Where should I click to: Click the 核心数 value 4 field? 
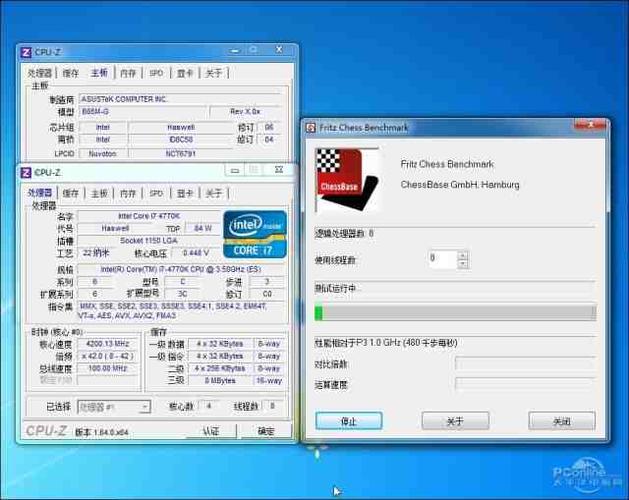(x=209, y=407)
